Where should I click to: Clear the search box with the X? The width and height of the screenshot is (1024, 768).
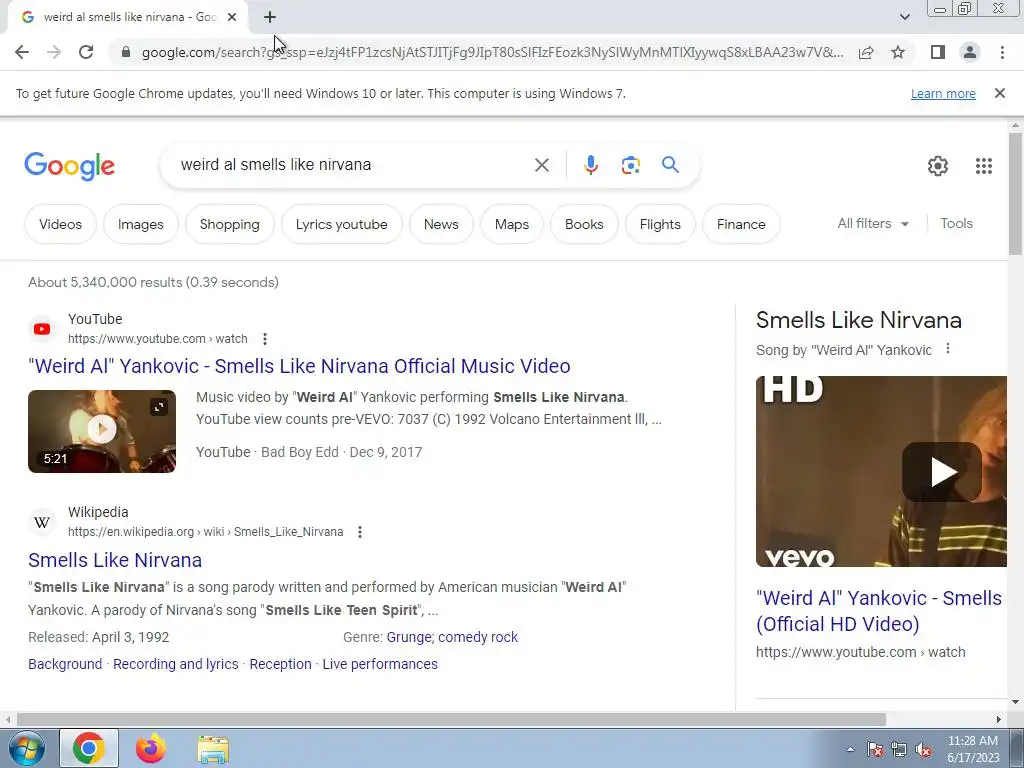(541, 165)
